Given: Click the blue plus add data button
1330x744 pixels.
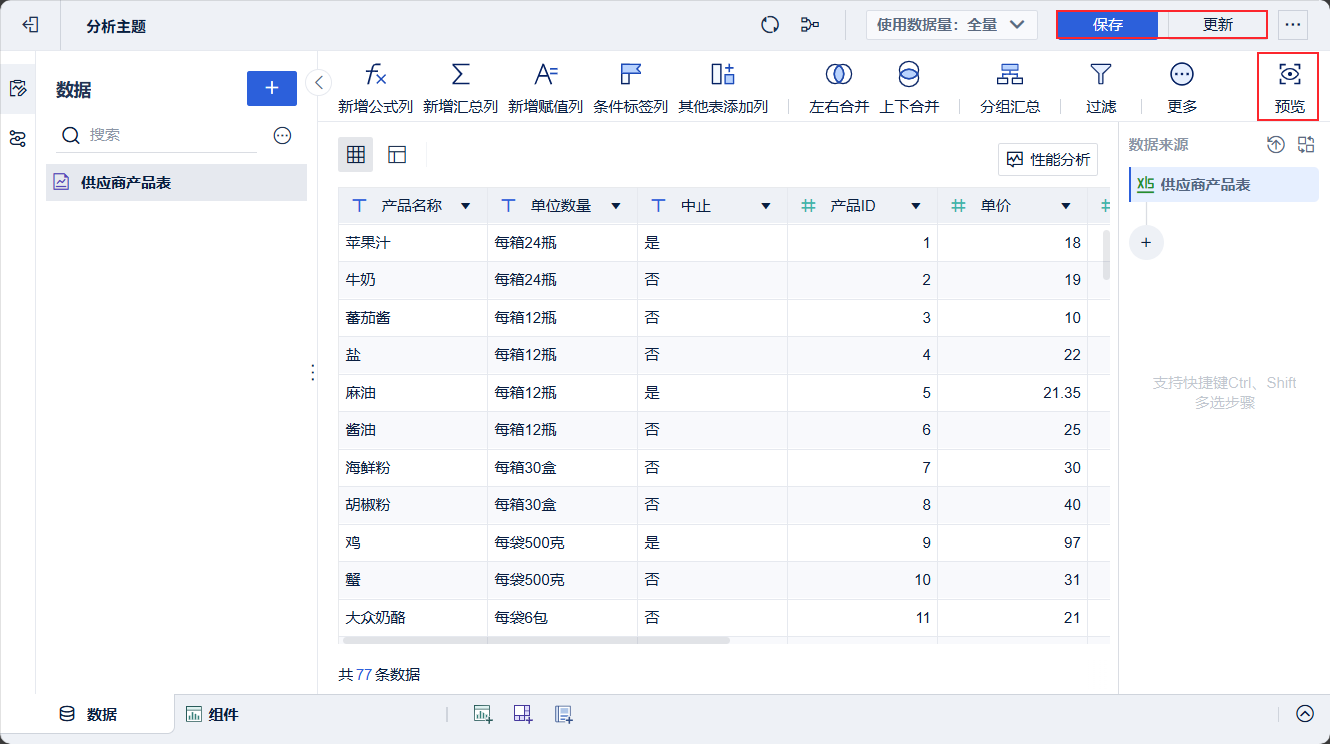Looking at the screenshot, I should click(x=272, y=88).
